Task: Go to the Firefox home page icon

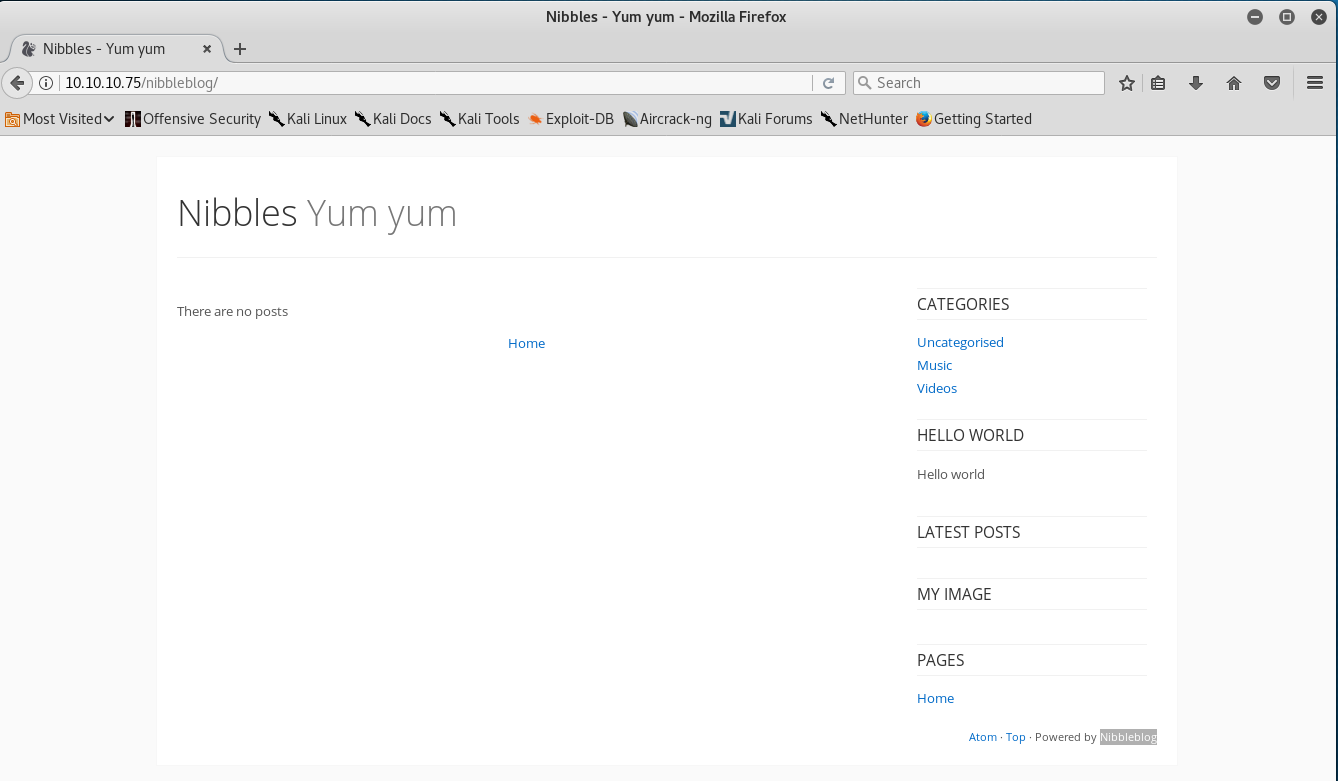Action: 1234,83
